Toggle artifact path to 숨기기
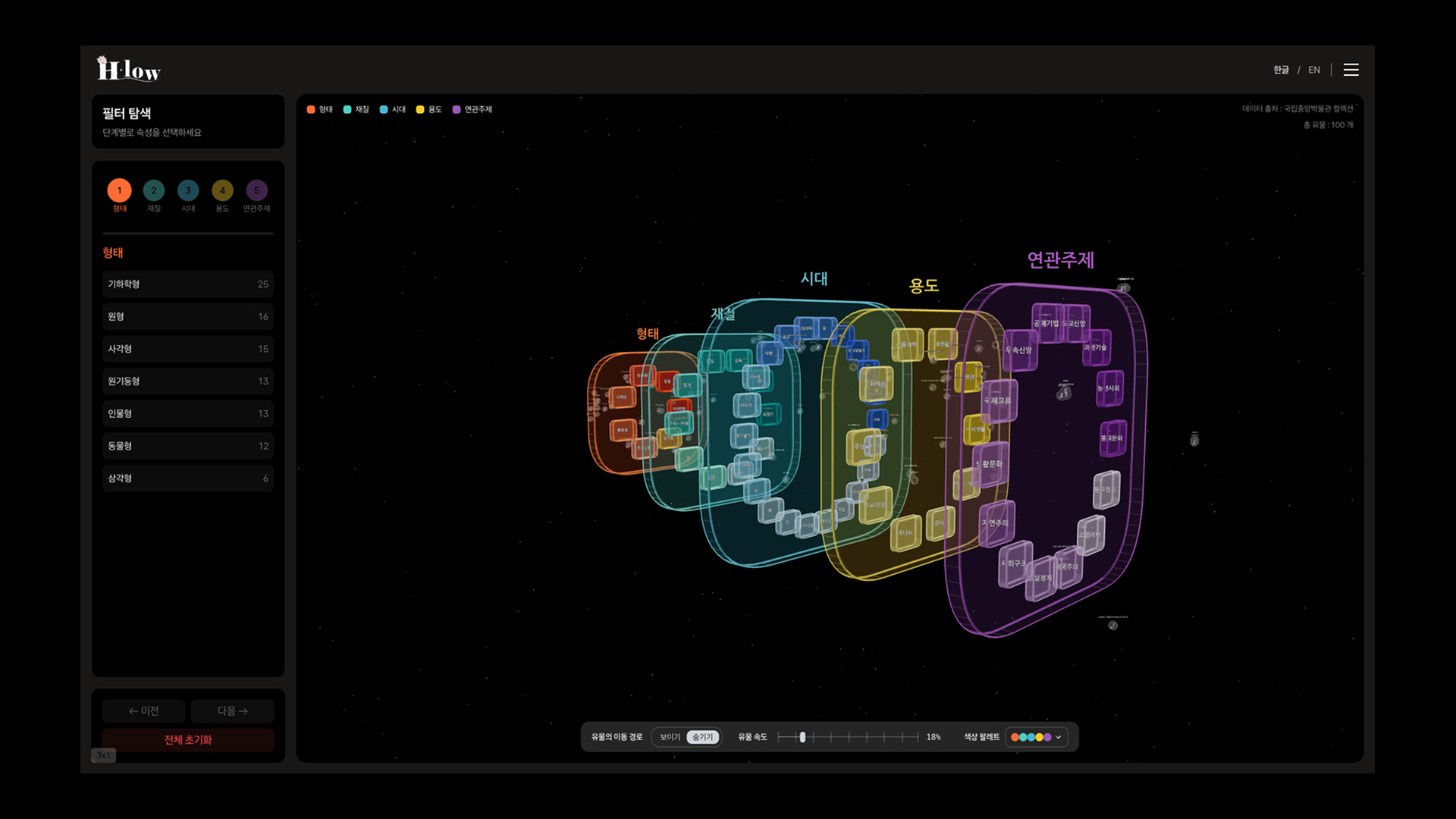This screenshot has height=819, width=1456. click(x=702, y=737)
